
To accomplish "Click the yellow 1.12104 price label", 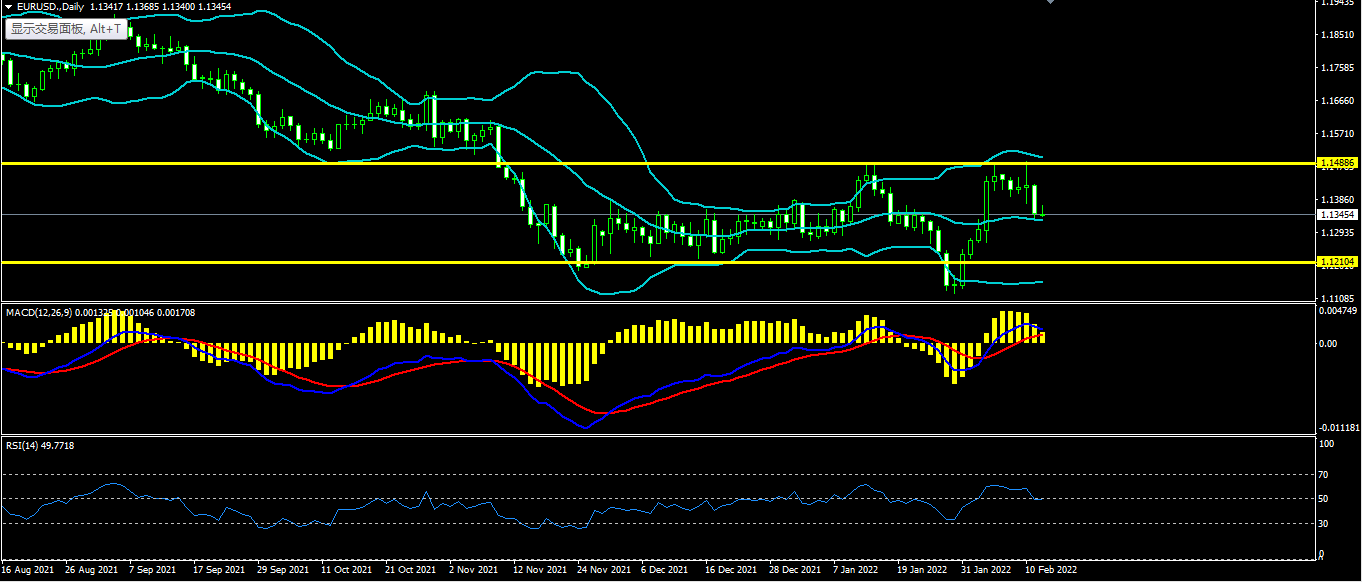I will (x=1337, y=262).
